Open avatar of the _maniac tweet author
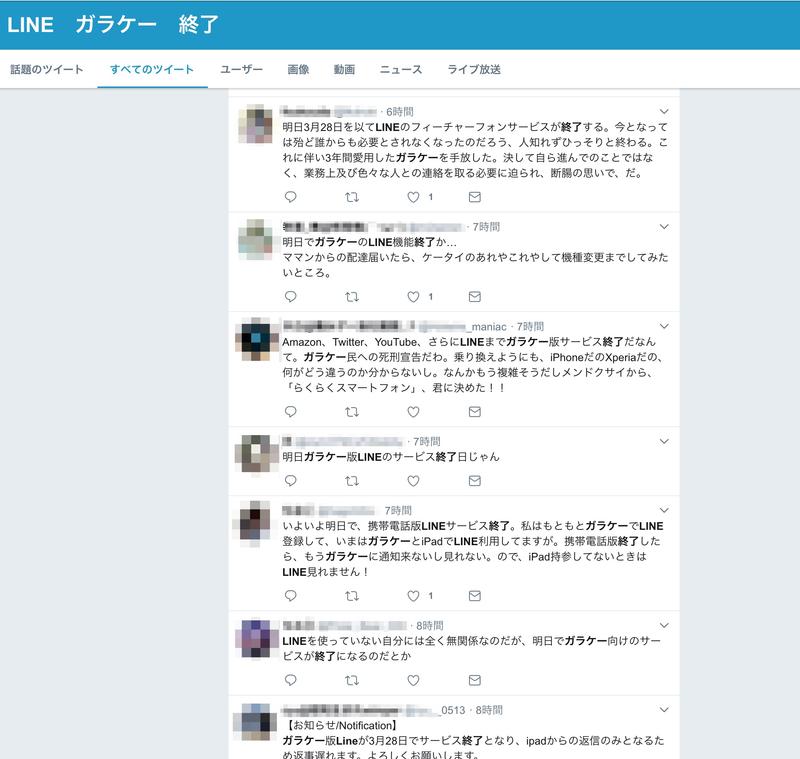The height and width of the screenshot is (759, 800). point(256,339)
